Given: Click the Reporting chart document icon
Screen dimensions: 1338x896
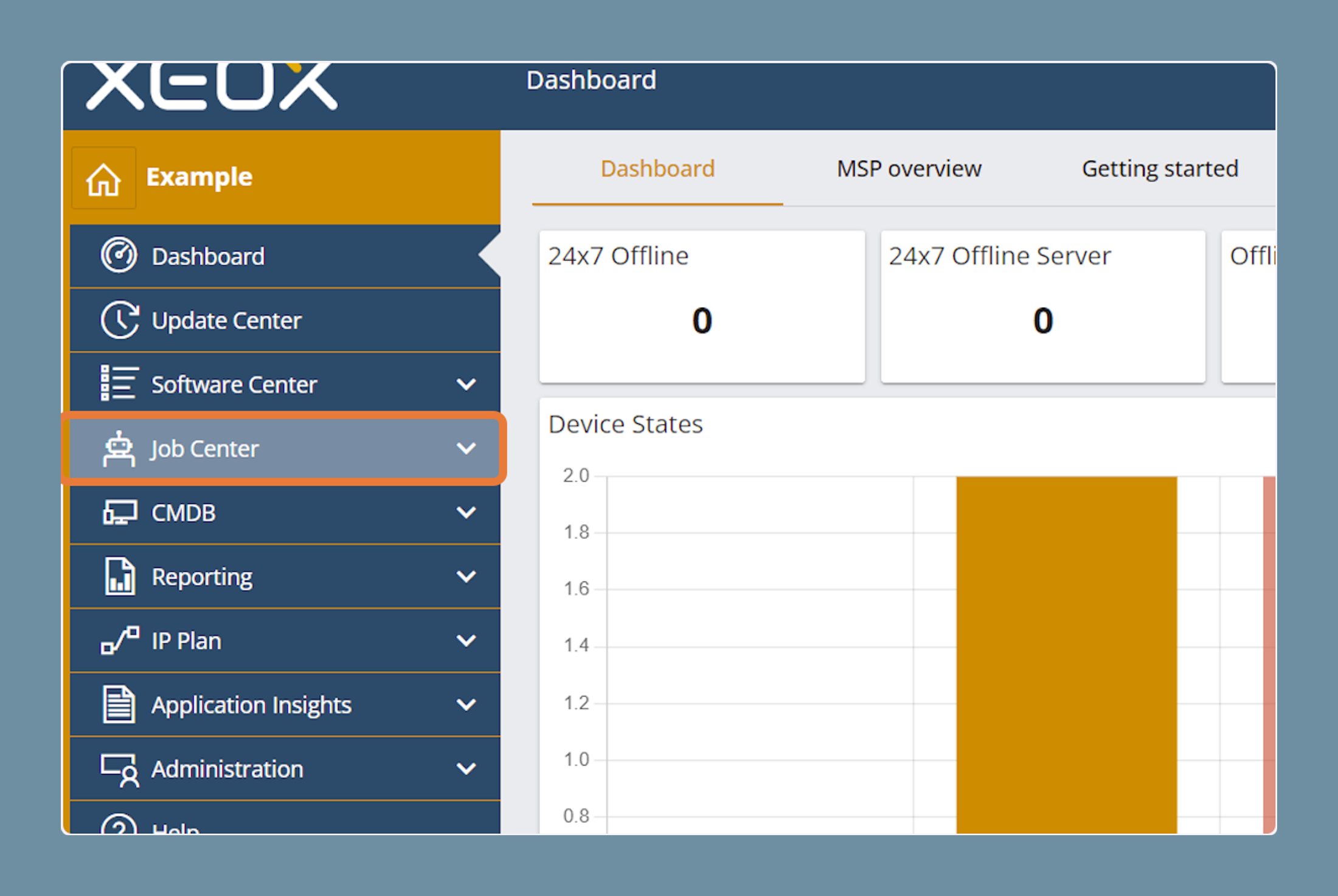Looking at the screenshot, I should [119, 576].
